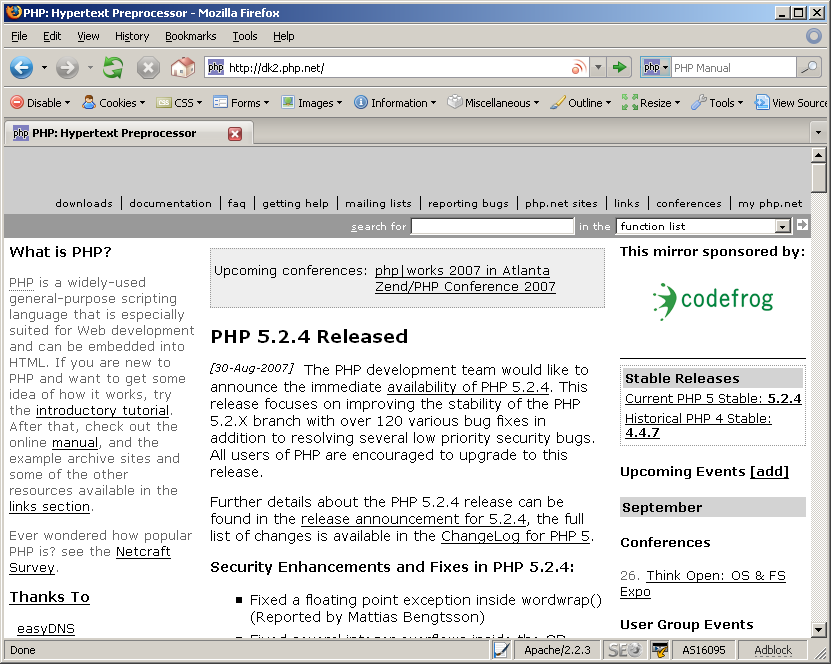Click the URL address bar field
This screenshot has width=831, height=664.
(x=397, y=67)
